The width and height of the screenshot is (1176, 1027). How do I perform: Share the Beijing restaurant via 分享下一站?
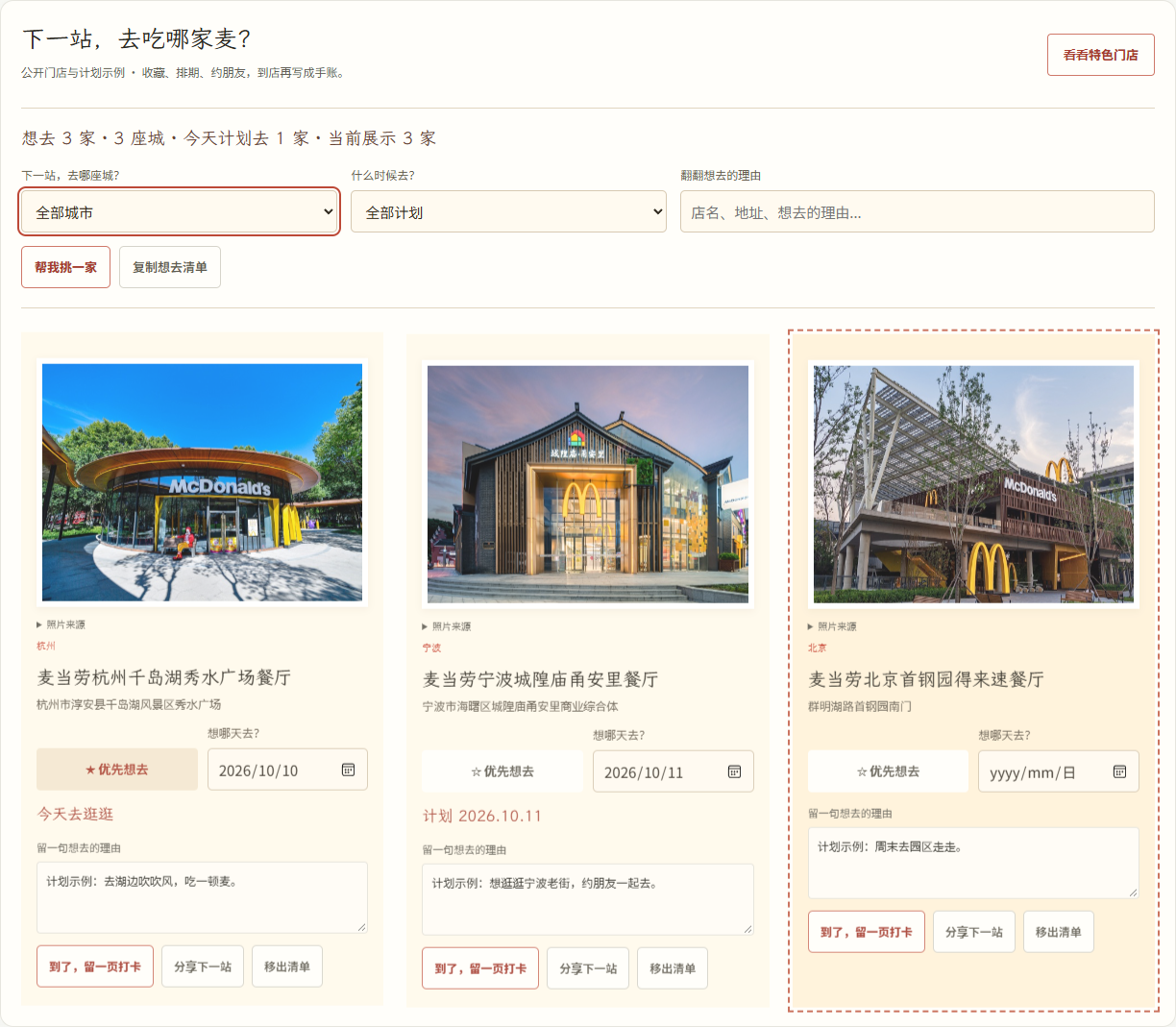(x=974, y=932)
